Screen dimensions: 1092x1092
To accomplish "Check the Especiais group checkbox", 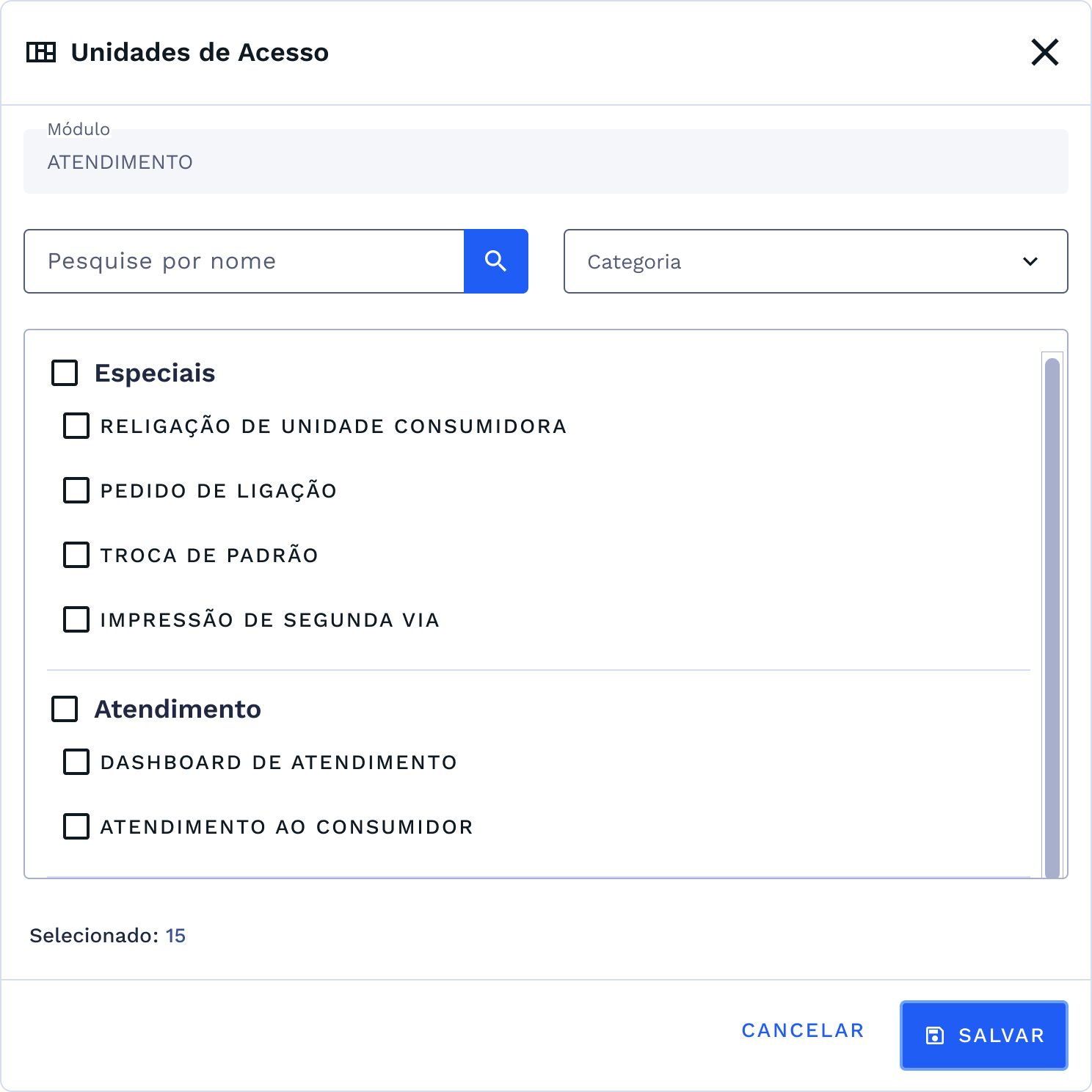I will pyautogui.click(x=65, y=373).
